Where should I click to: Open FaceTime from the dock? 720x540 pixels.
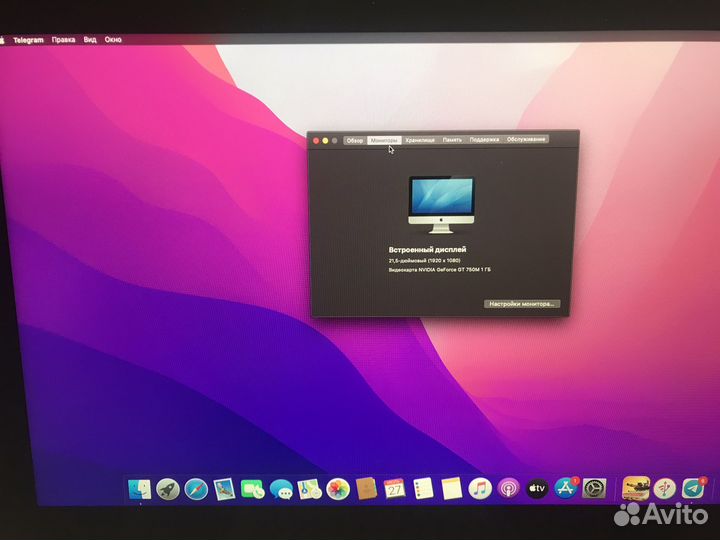click(x=253, y=489)
